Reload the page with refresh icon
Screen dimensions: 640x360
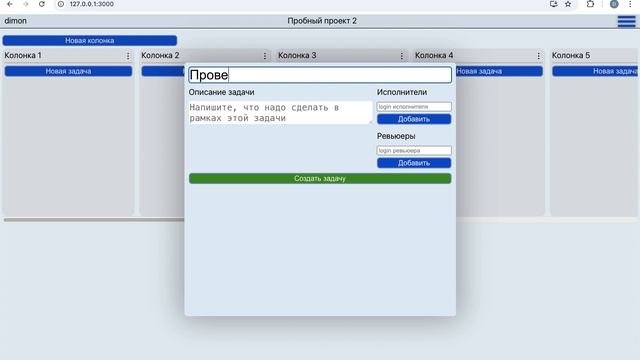(42, 4)
